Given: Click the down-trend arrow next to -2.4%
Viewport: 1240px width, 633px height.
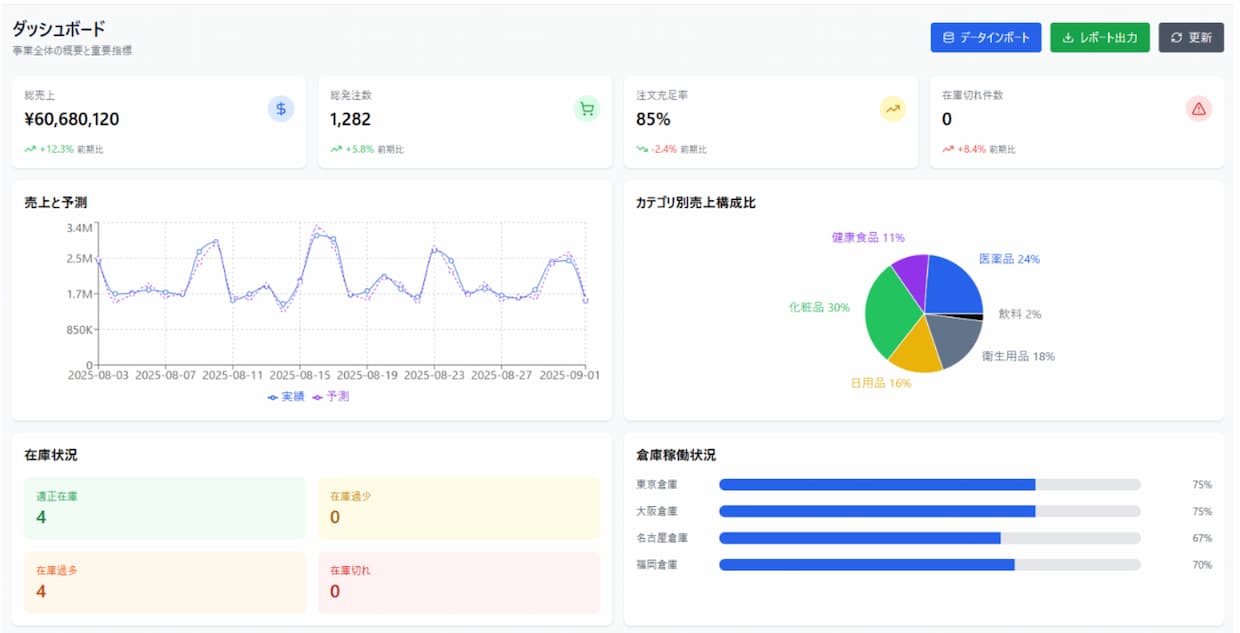Looking at the screenshot, I should (x=642, y=149).
